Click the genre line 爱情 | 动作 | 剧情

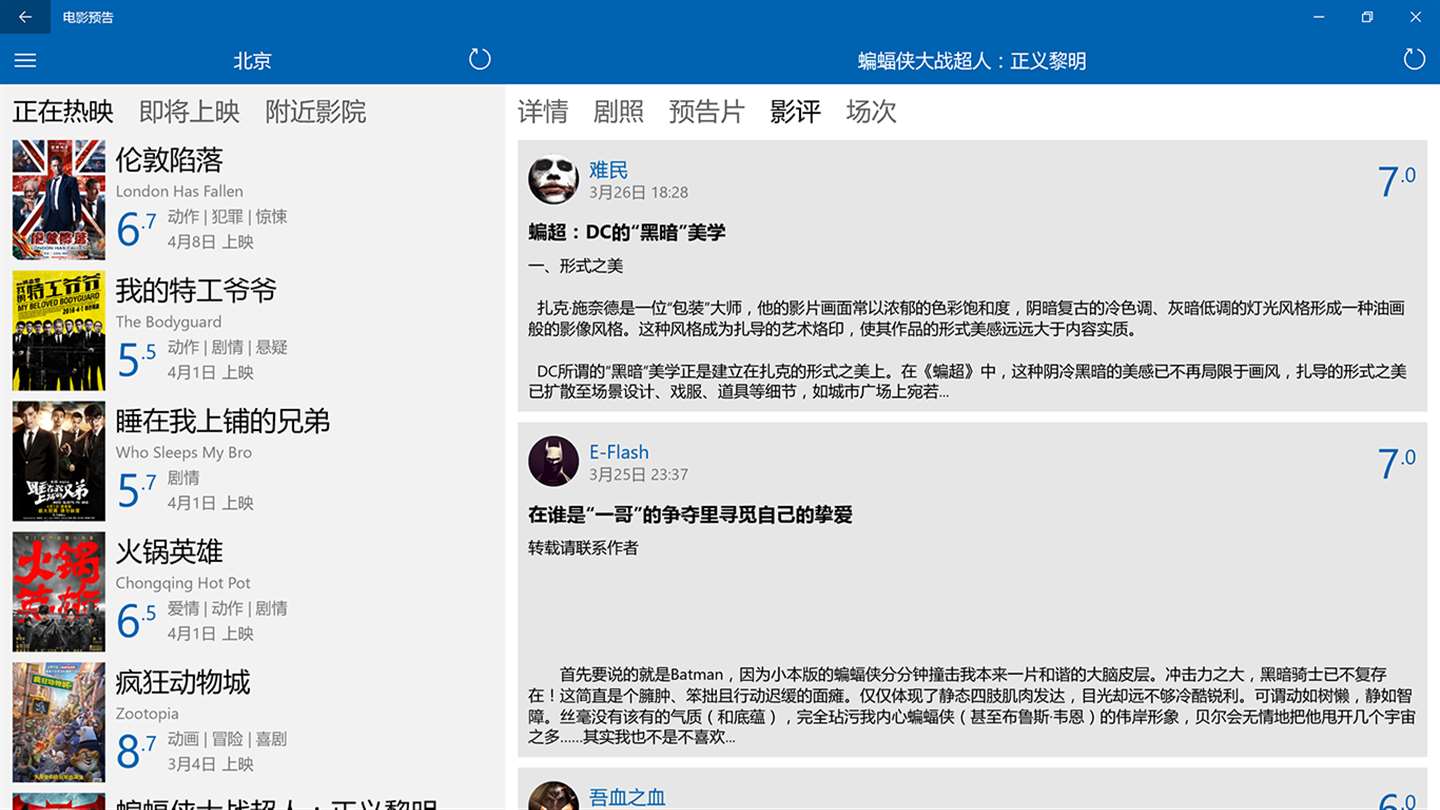(x=227, y=608)
